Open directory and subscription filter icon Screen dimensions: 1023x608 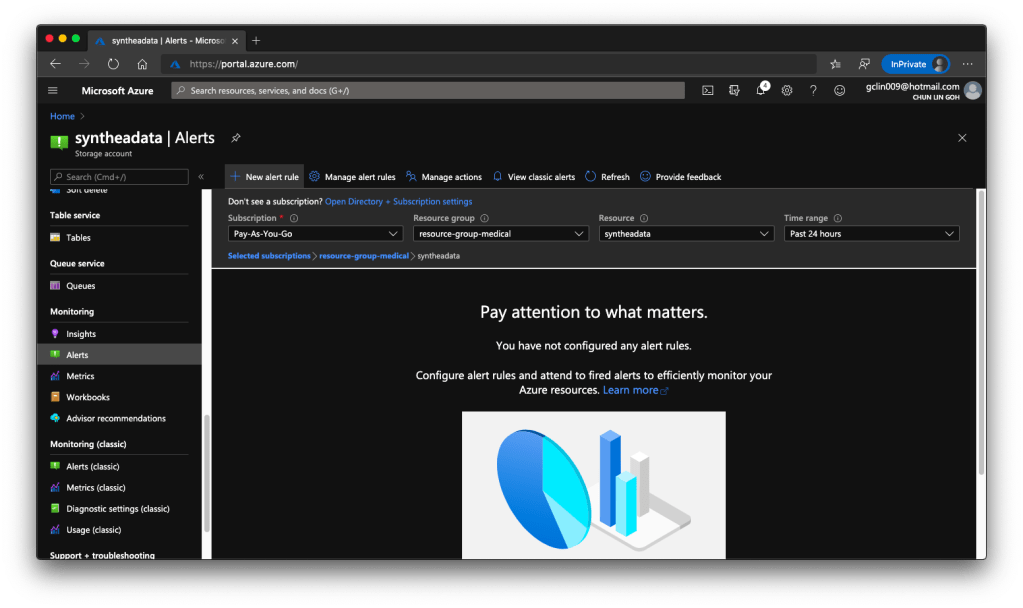[x=734, y=90]
